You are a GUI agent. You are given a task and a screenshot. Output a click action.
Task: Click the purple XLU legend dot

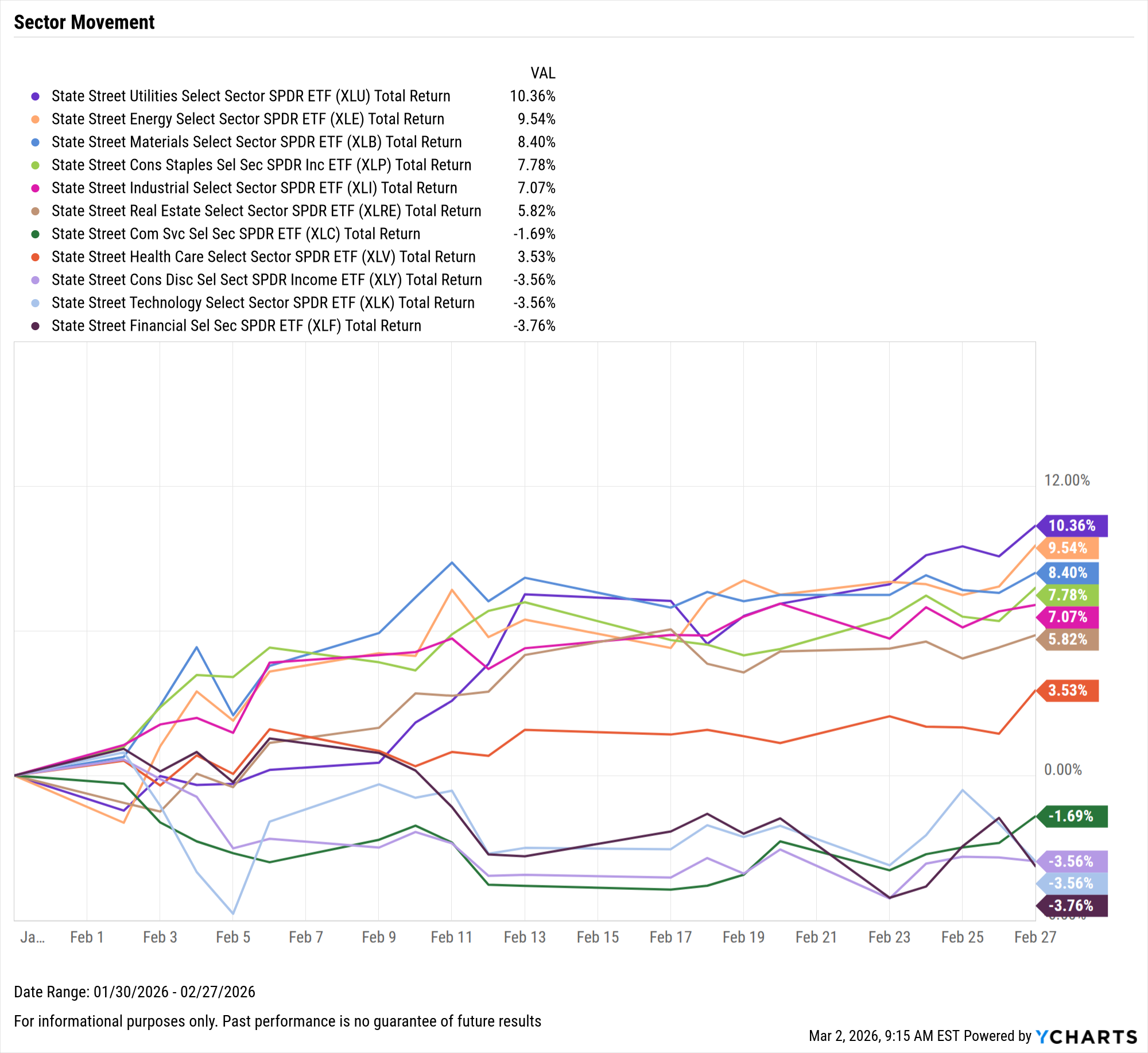coord(35,96)
